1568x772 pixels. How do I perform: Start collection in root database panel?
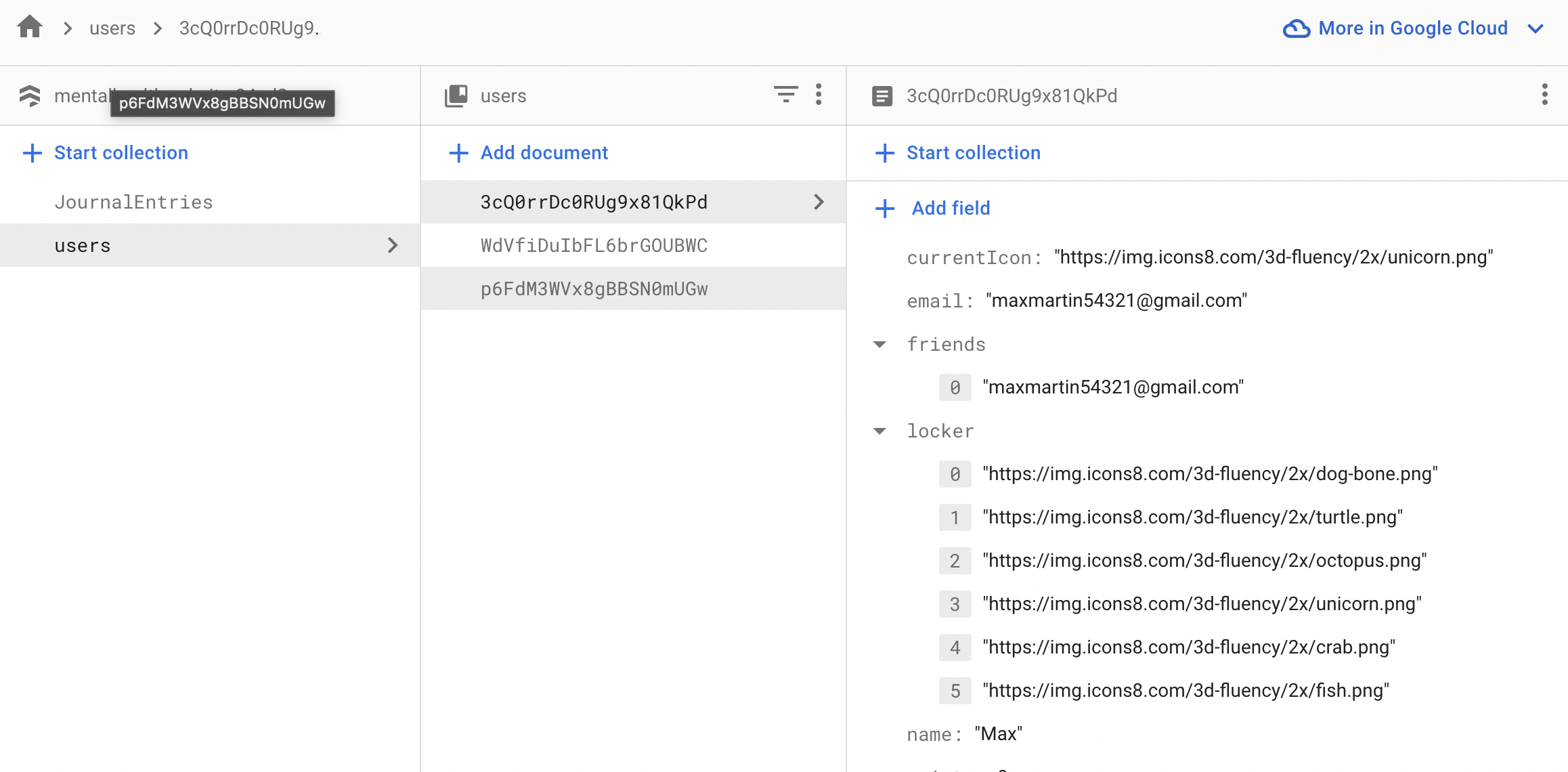106,153
